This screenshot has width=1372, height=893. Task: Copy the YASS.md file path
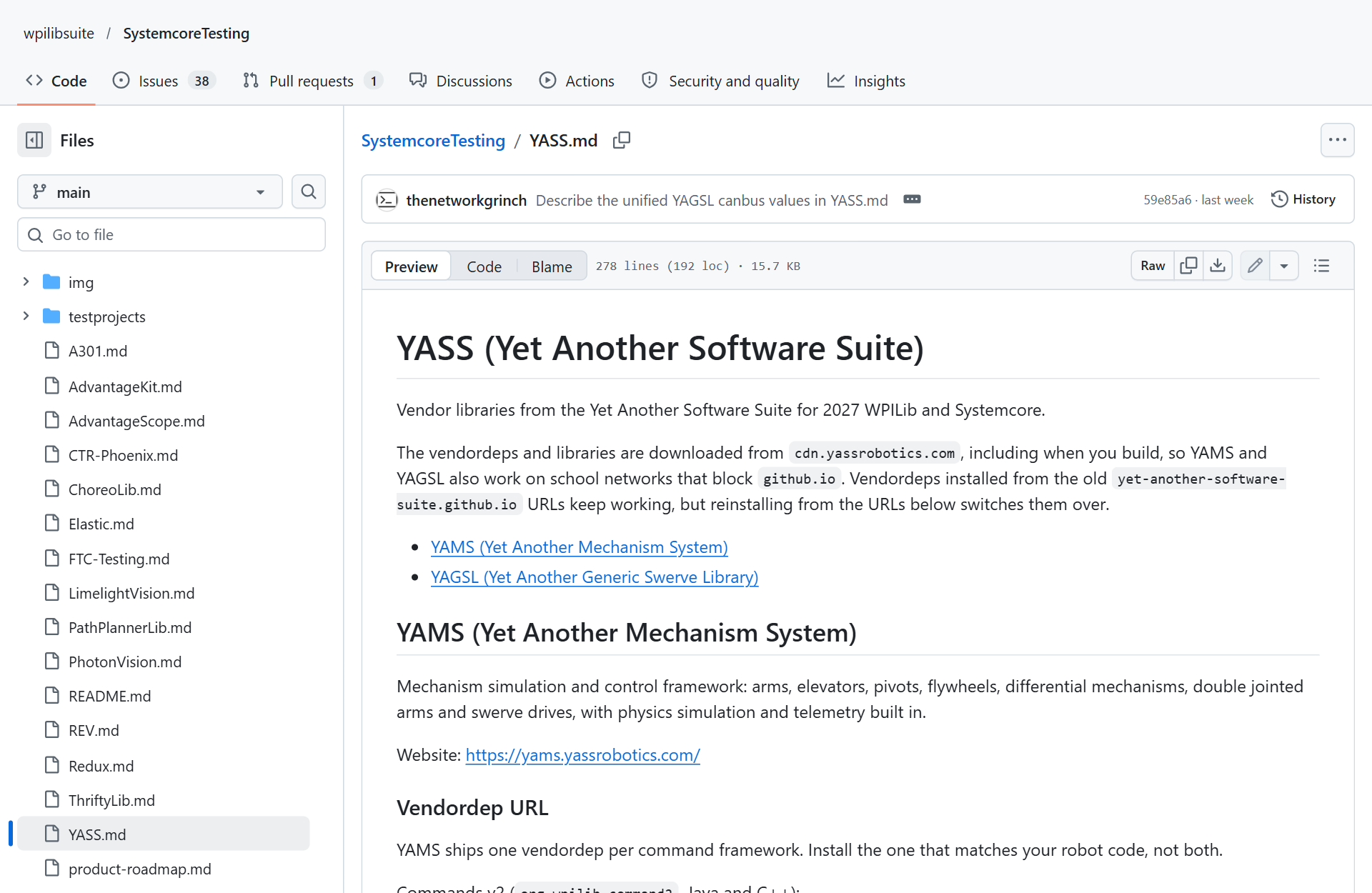[x=622, y=140]
